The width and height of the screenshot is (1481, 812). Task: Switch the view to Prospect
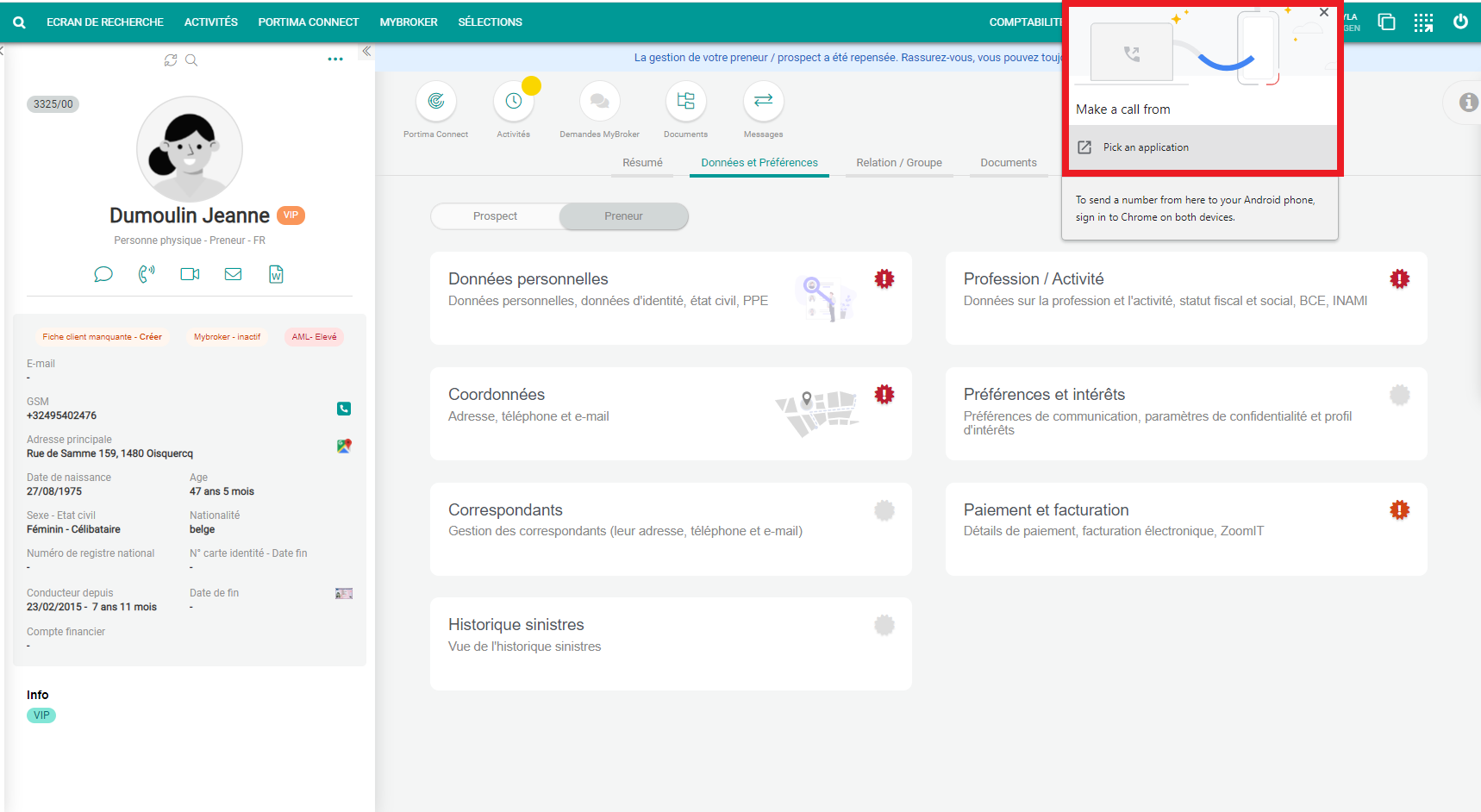click(x=495, y=216)
